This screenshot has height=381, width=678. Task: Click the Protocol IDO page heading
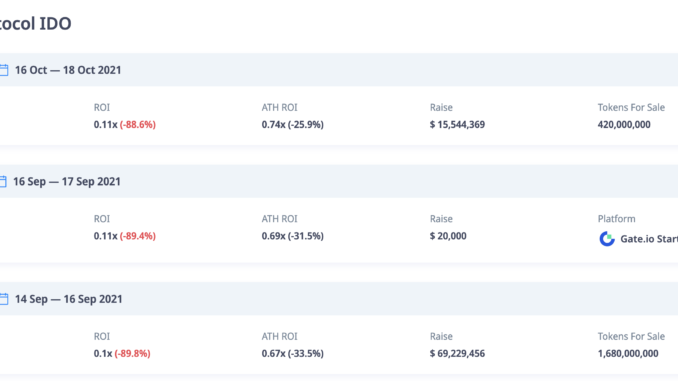35,23
